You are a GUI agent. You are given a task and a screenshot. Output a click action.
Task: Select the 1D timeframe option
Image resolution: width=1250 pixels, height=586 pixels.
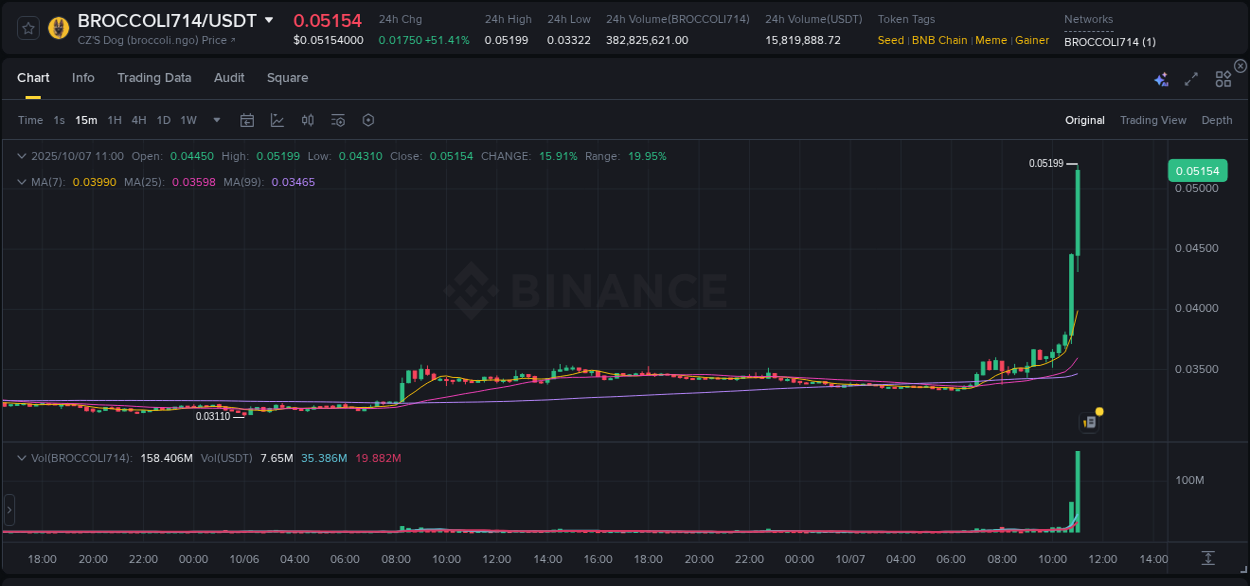(x=163, y=120)
